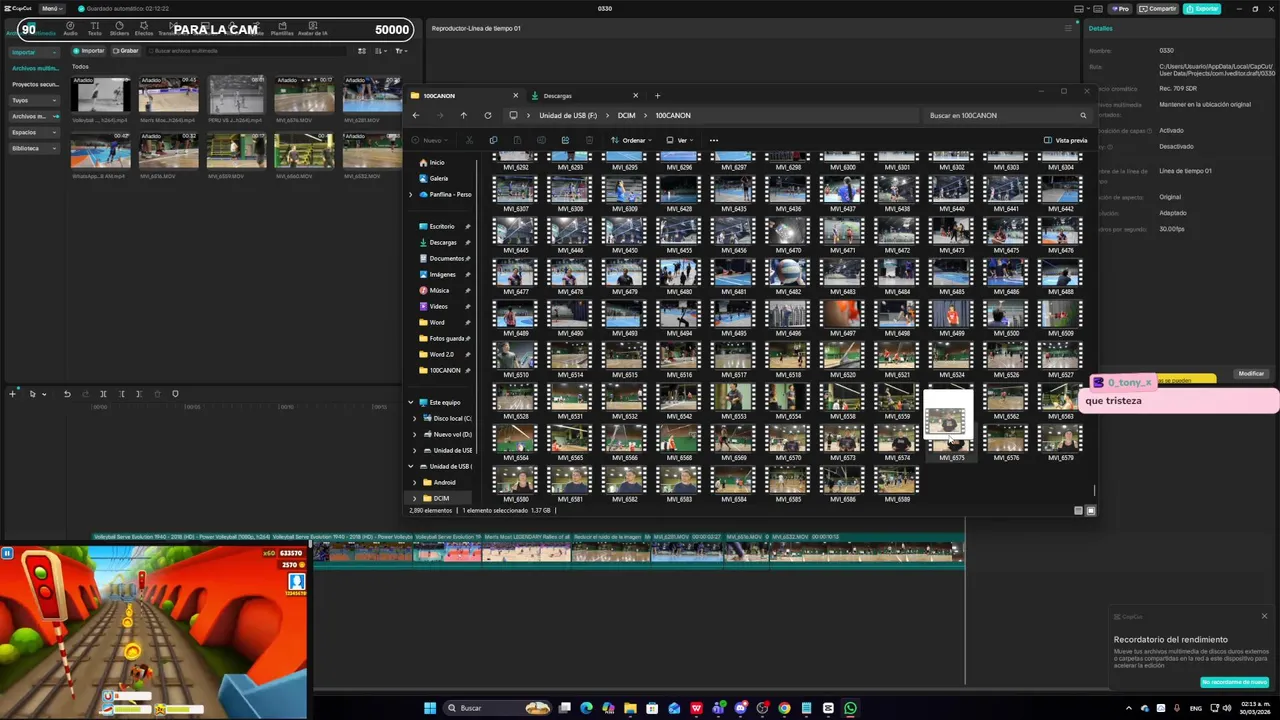Open Microsoft Edge from the taskbar

[586, 708]
